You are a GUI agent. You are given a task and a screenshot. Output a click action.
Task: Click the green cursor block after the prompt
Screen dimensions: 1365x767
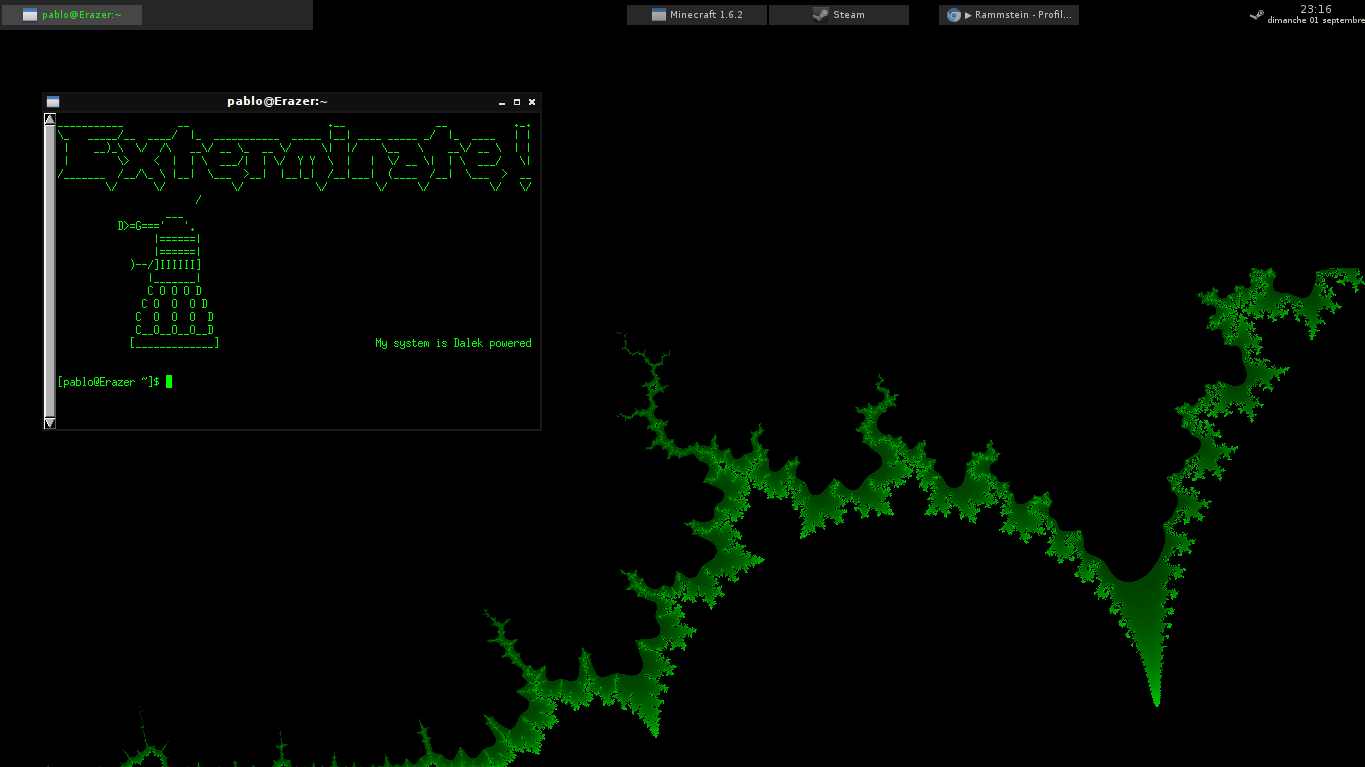pos(169,381)
